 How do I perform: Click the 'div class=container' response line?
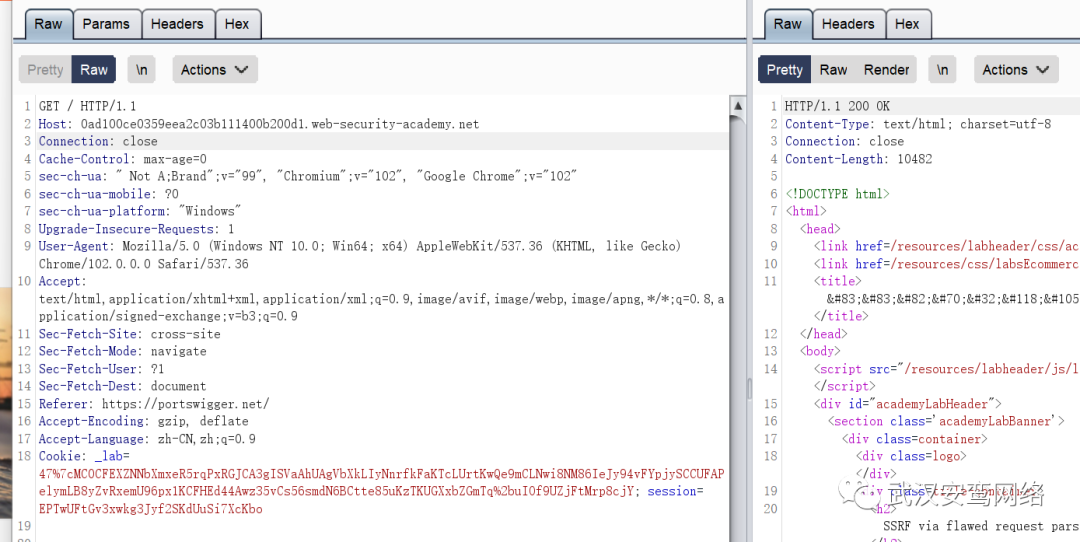pyautogui.click(x=915, y=439)
